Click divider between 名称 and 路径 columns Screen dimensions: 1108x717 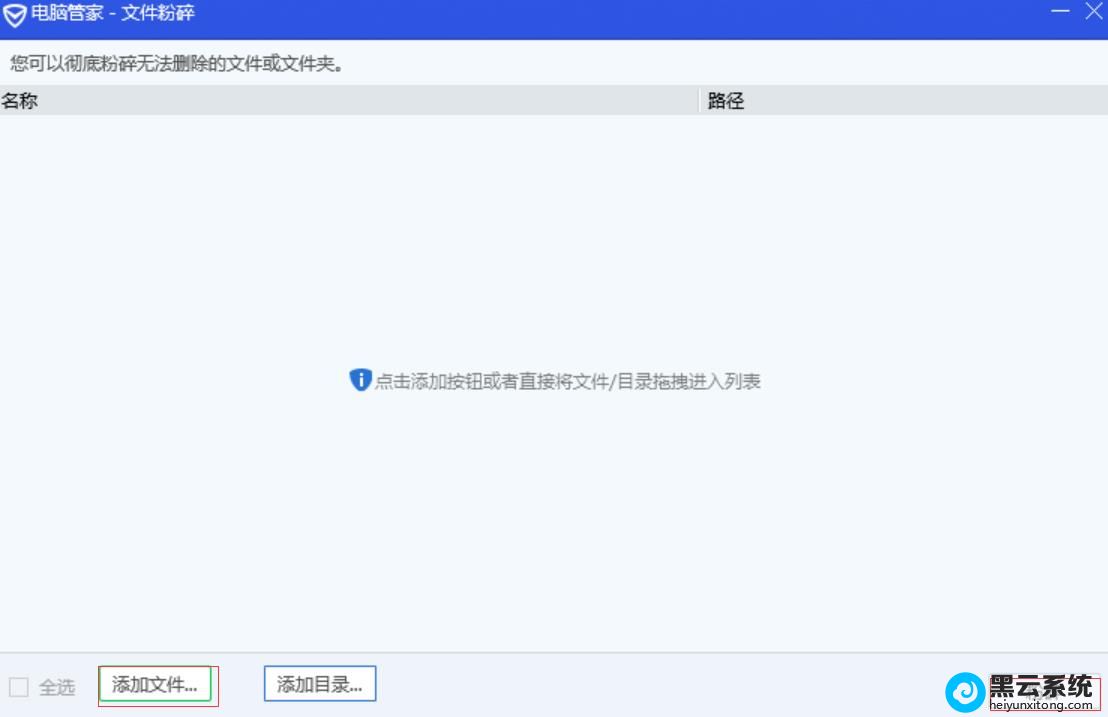click(698, 101)
